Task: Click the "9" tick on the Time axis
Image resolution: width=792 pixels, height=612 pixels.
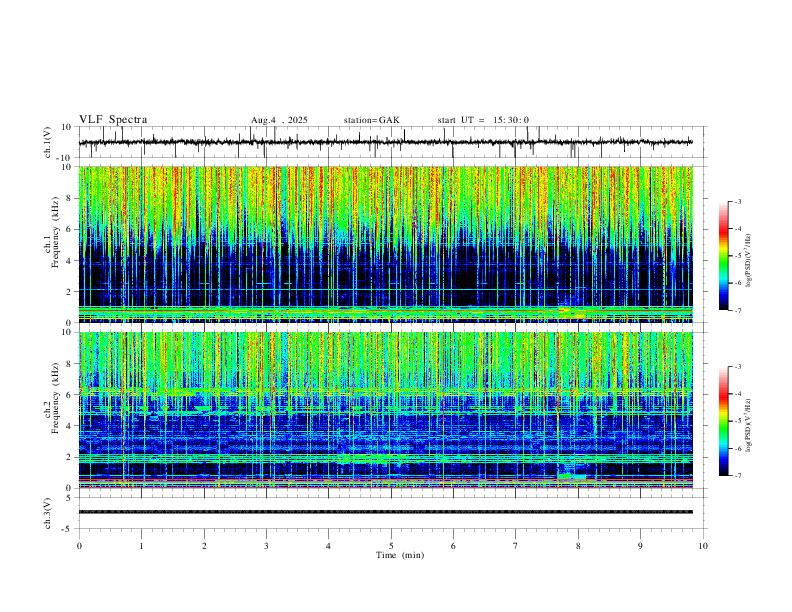Action: click(640, 546)
